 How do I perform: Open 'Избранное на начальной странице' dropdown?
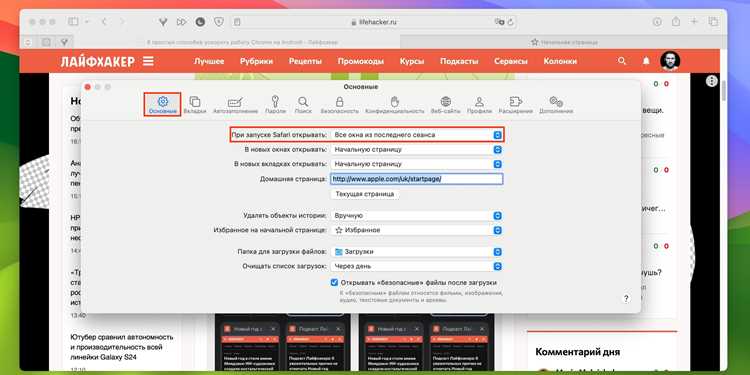417,230
